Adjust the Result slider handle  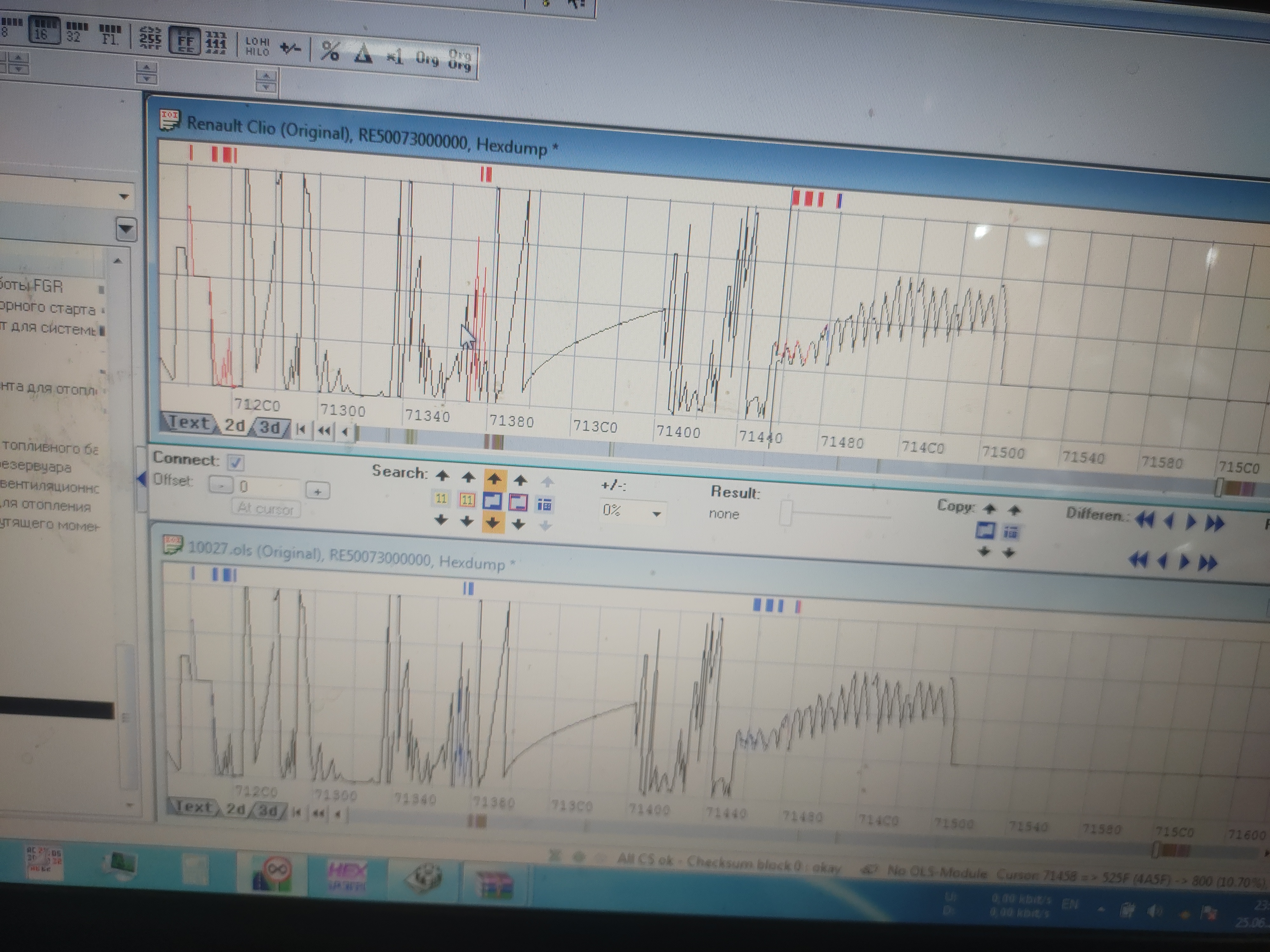coord(786,512)
